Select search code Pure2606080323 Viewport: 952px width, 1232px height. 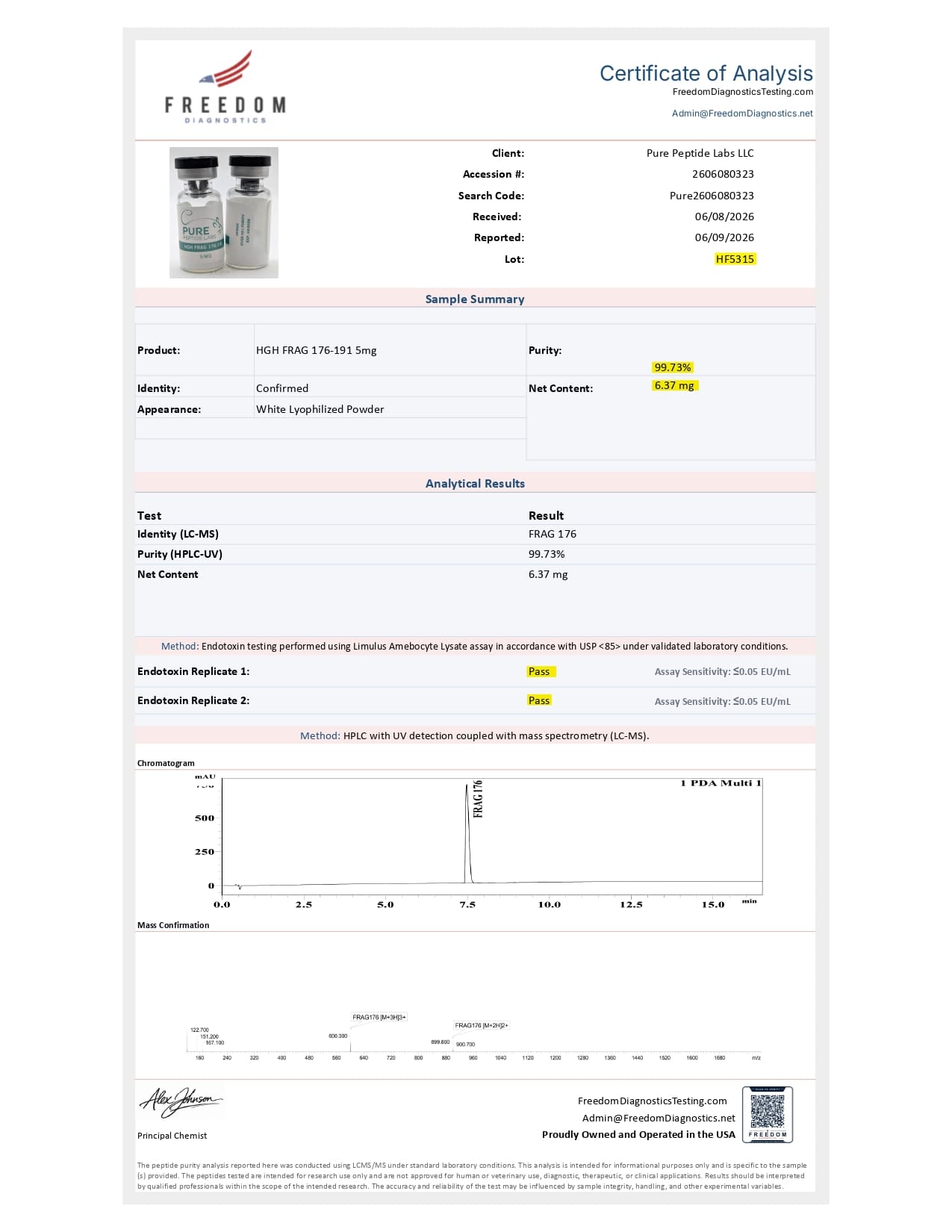pyautogui.click(x=712, y=196)
